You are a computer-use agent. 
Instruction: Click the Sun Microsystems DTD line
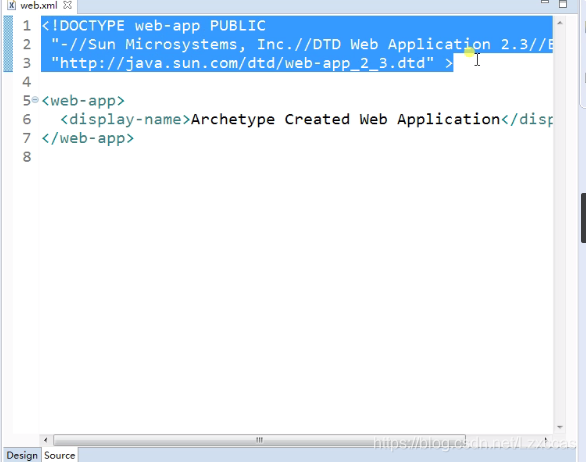click(x=302, y=44)
